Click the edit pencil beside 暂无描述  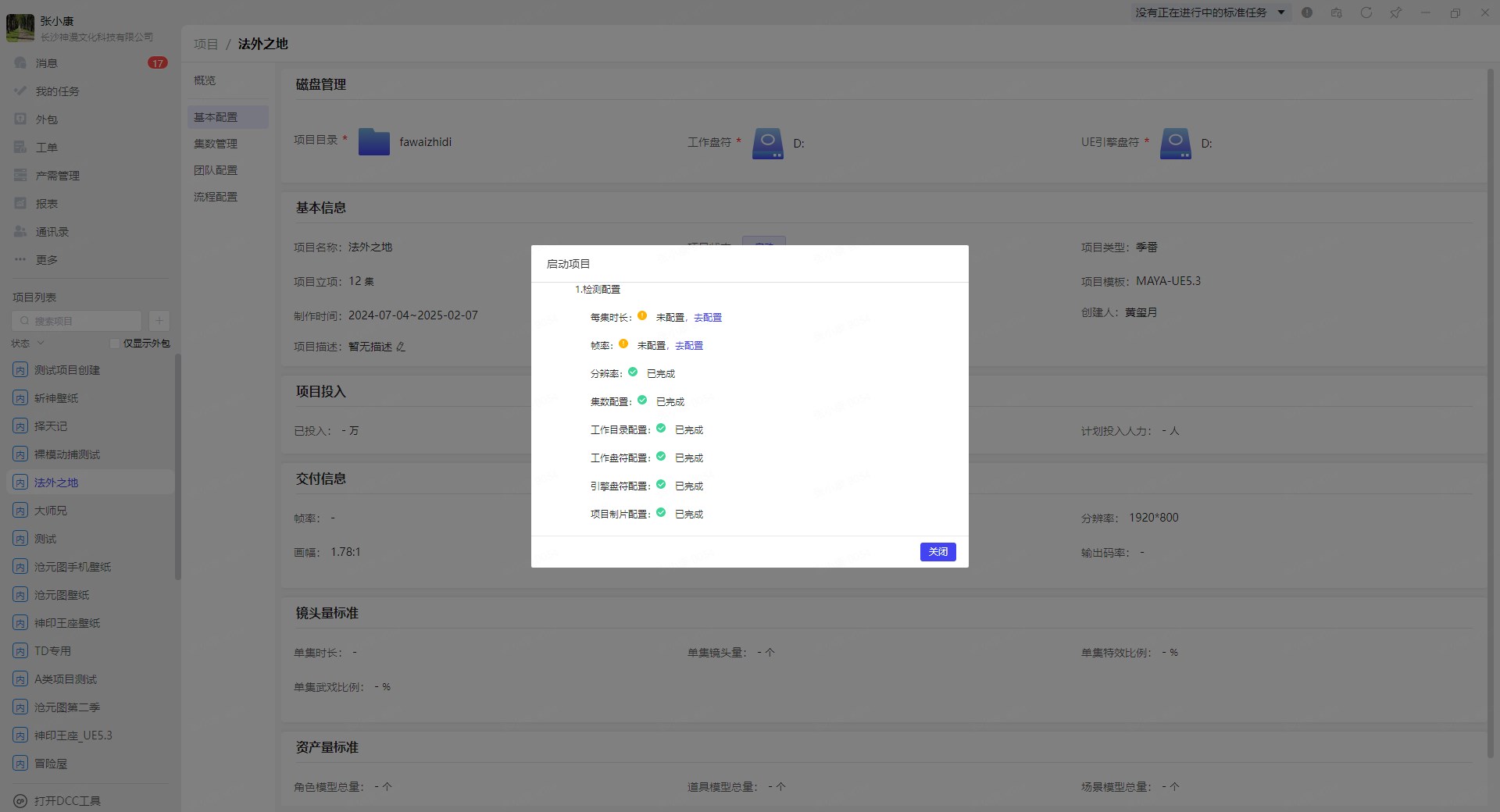pyautogui.click(x=401, y=347)
